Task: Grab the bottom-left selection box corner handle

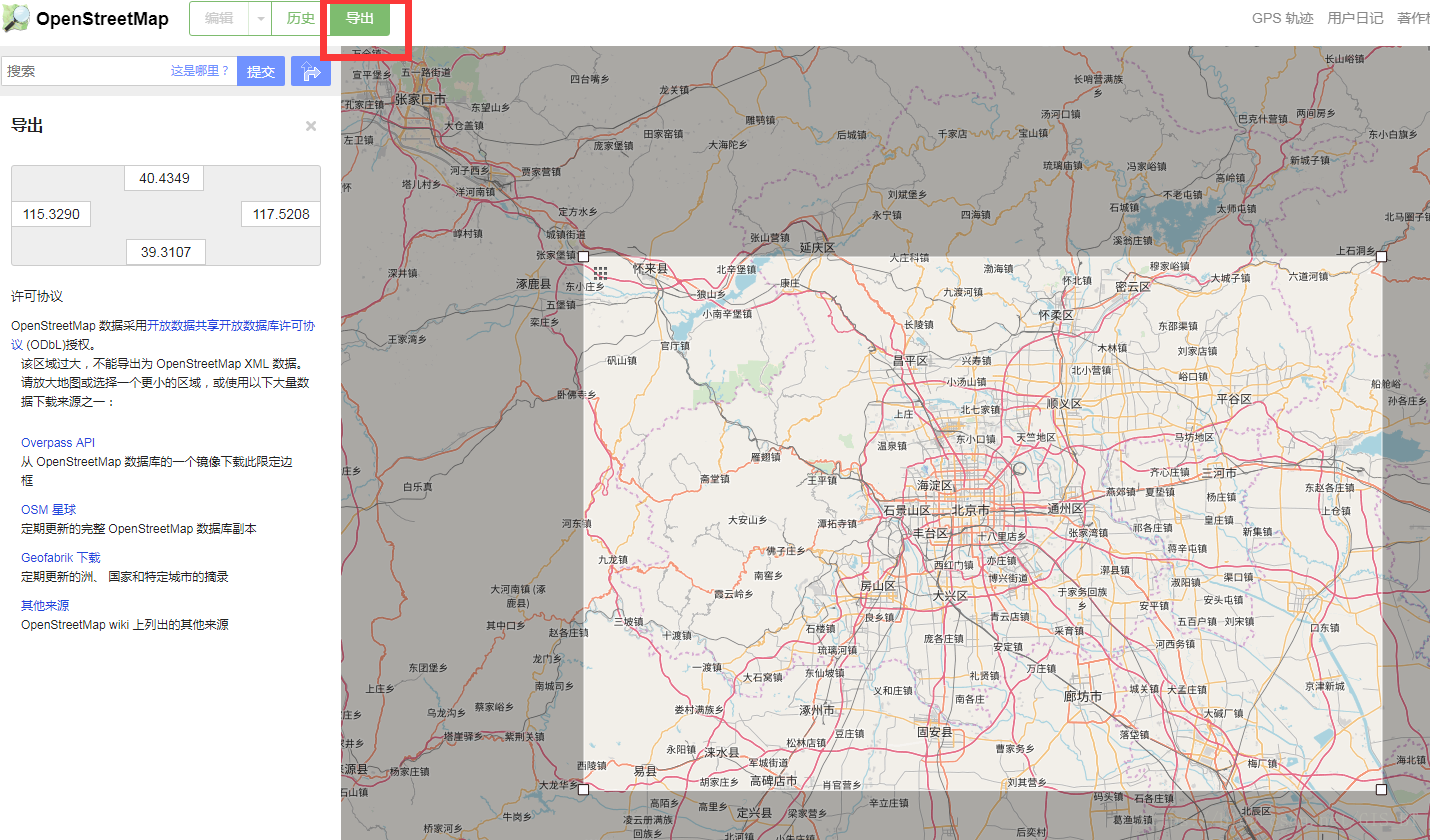Action: coord(584,789)
